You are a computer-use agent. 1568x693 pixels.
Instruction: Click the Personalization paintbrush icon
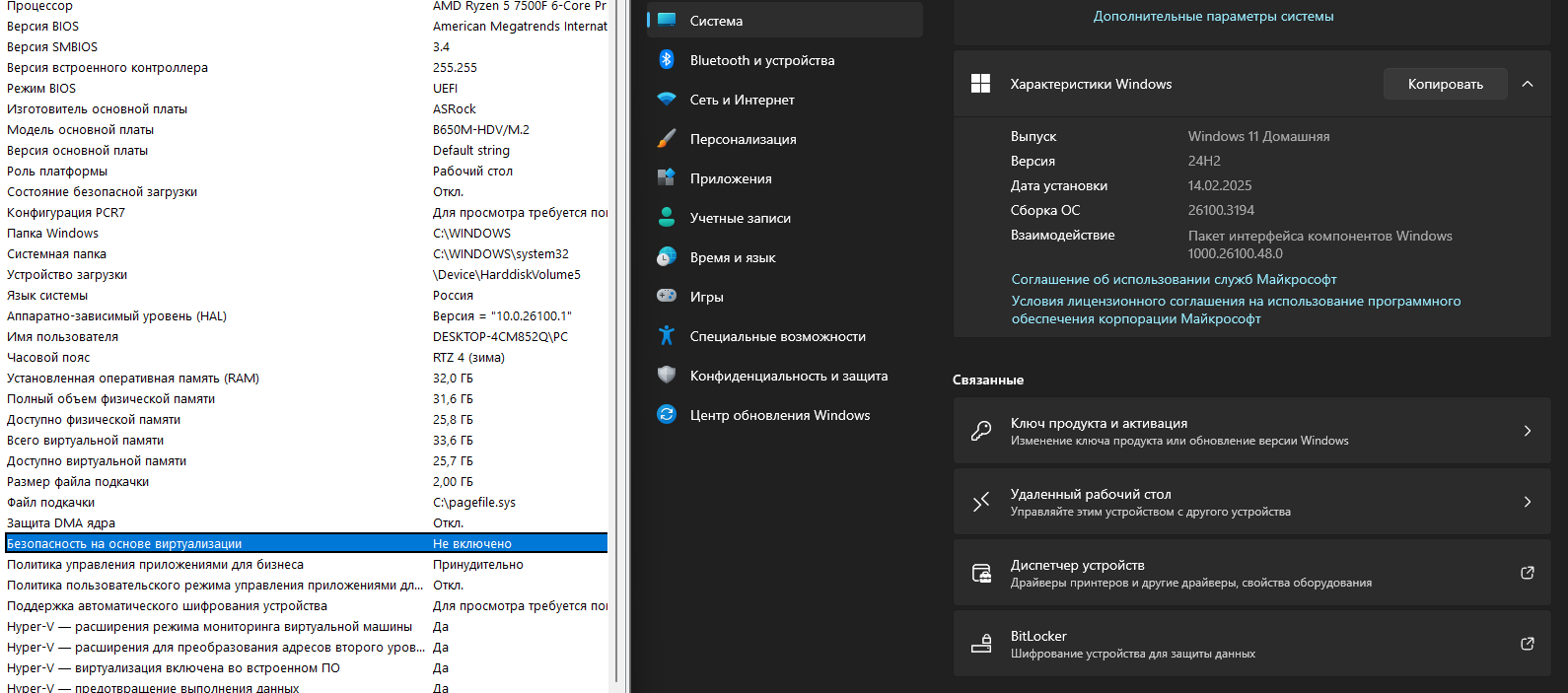pyautogui.click(x=667, y=139)
